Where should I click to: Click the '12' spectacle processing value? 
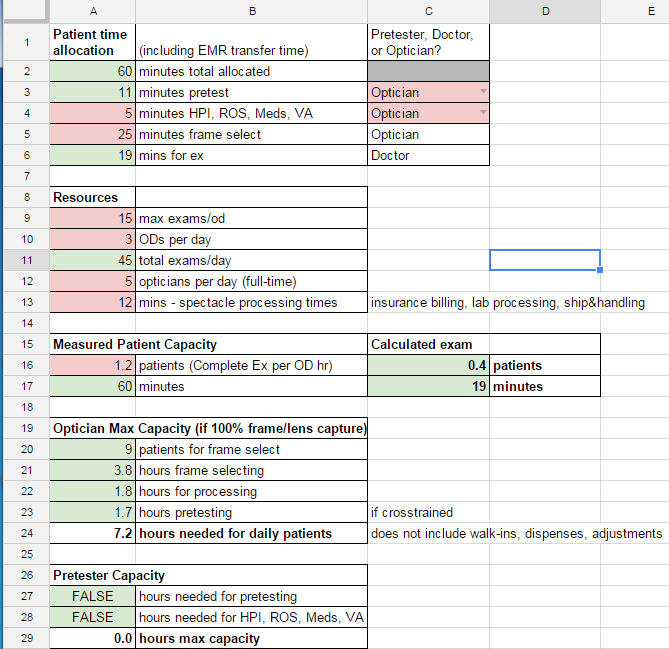coord(93,302)
